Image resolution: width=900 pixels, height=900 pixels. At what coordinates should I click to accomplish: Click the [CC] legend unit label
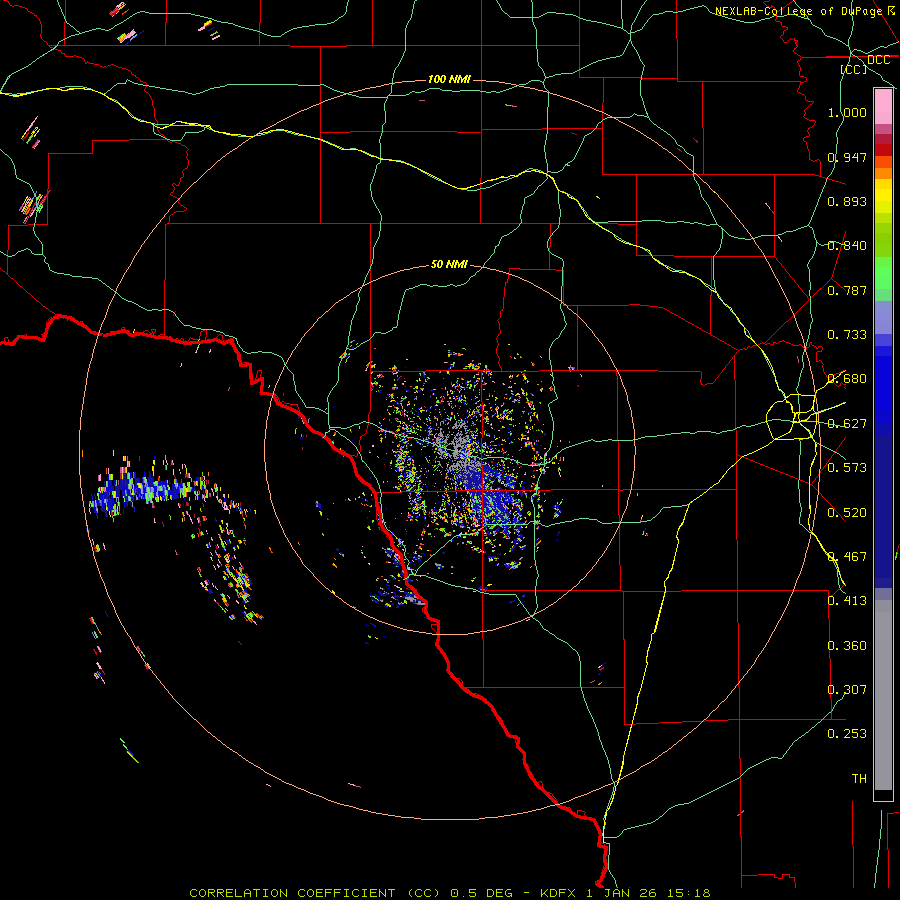pyautogui.click(x=854, y=69)
